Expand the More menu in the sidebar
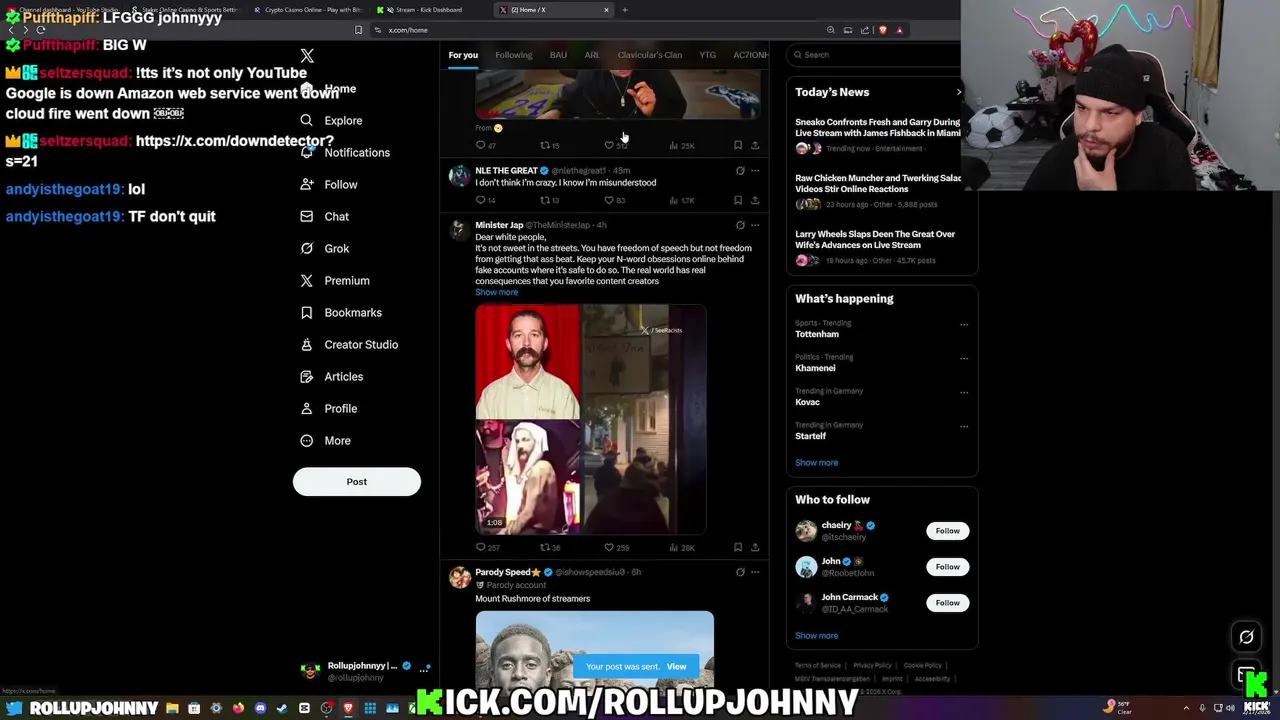Viewport: 1280px width, 720px height. click(x=325, y=440)
